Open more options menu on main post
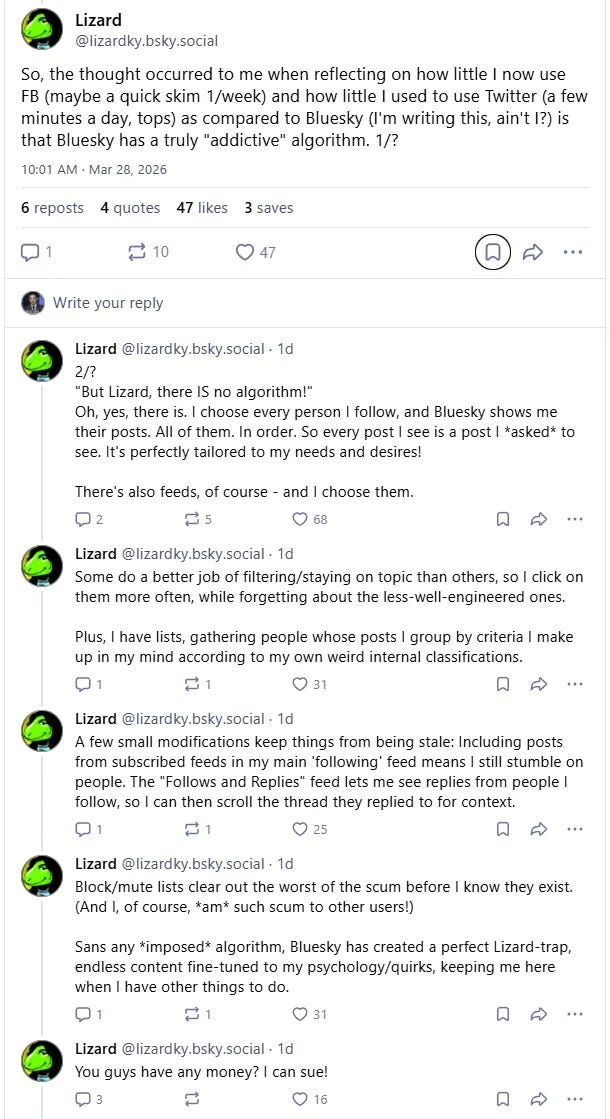Viewport: 610px width, 1119px height. pyautogui.click(x=573, y=252)
